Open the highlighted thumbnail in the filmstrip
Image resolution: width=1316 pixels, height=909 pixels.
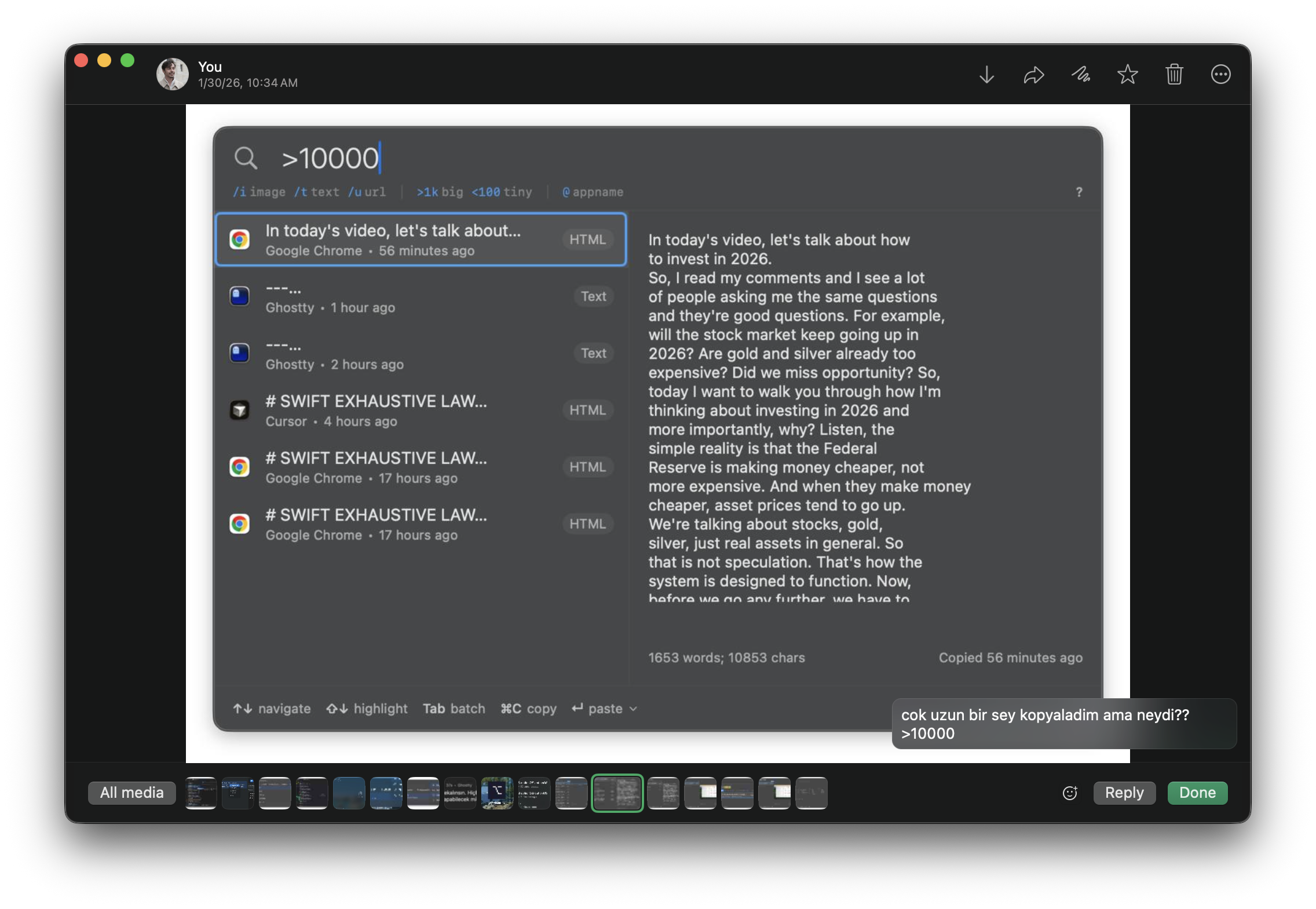tap(617, 793)
